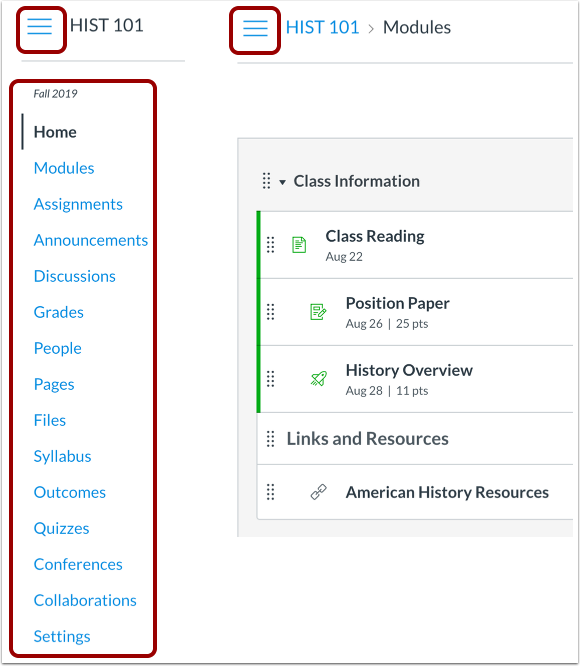Open American History Resources link title
580x666 pixels.
[447, 492]
